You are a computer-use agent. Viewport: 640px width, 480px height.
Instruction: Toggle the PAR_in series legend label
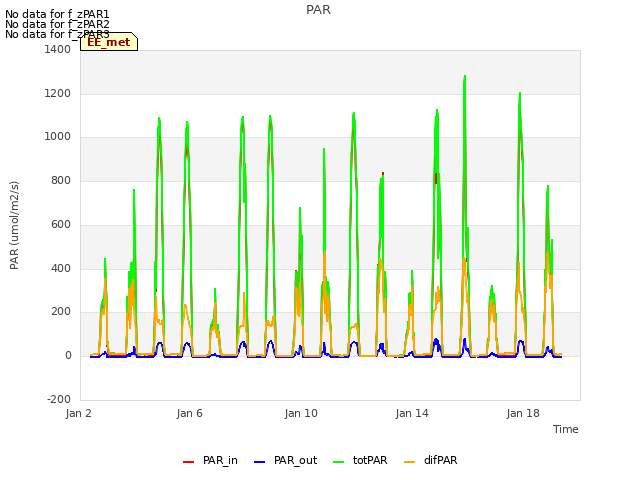pos(220,460)
